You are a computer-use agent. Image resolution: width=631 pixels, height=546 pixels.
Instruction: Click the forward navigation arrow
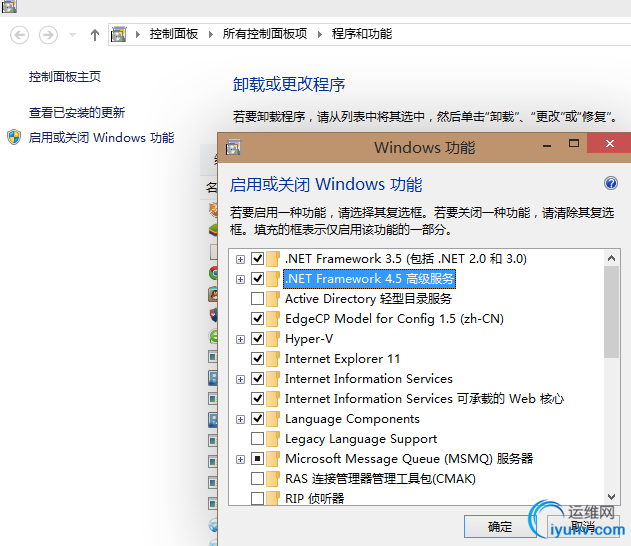click(x=48, y=35)
